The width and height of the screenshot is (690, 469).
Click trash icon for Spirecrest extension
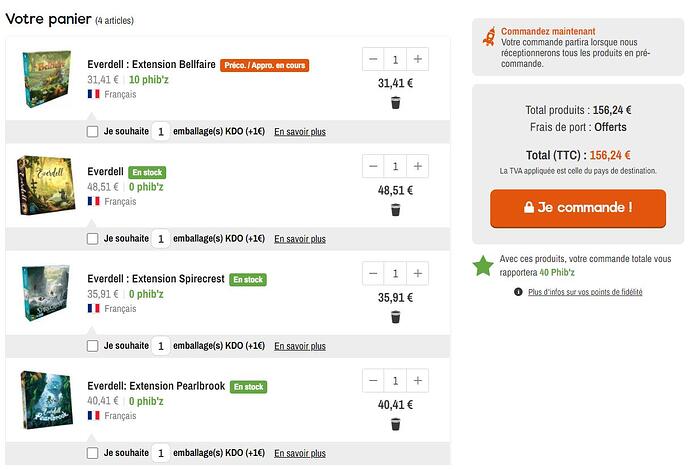[x=395, y=317]
